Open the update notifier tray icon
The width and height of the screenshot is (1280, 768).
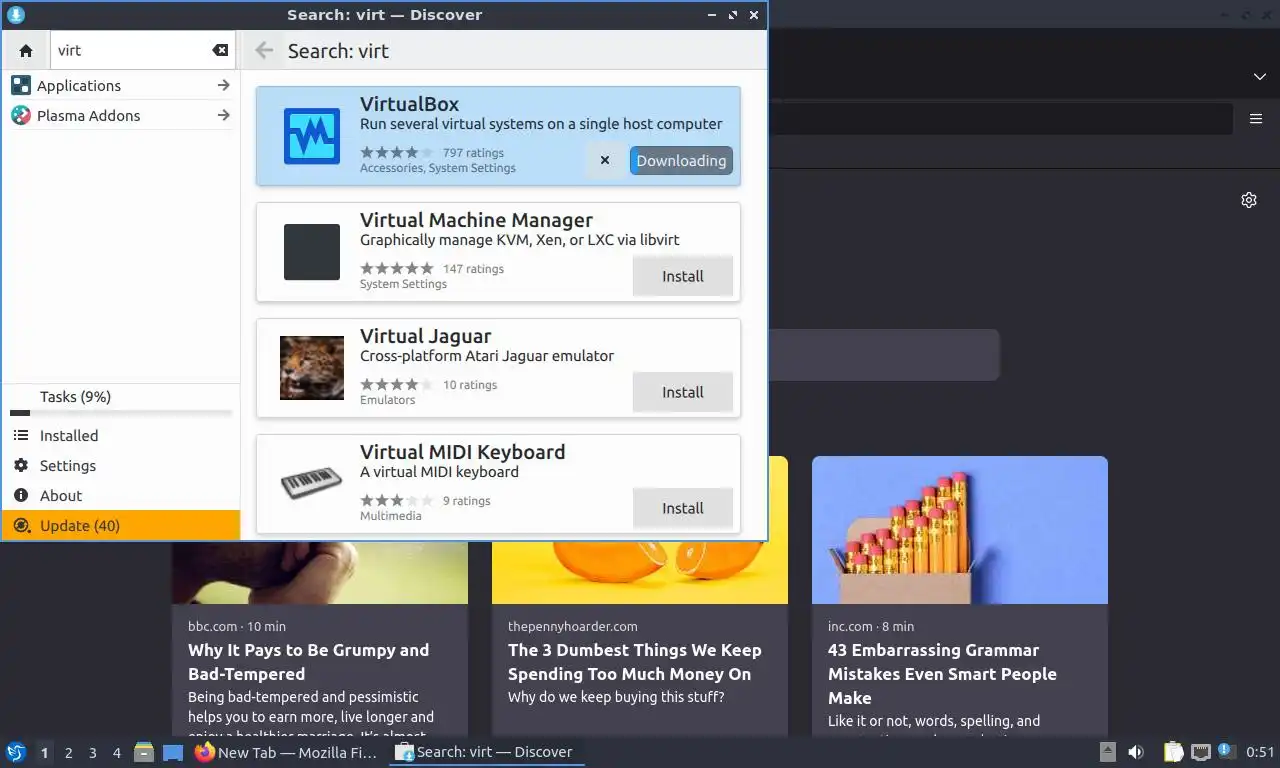point(1226,752)
